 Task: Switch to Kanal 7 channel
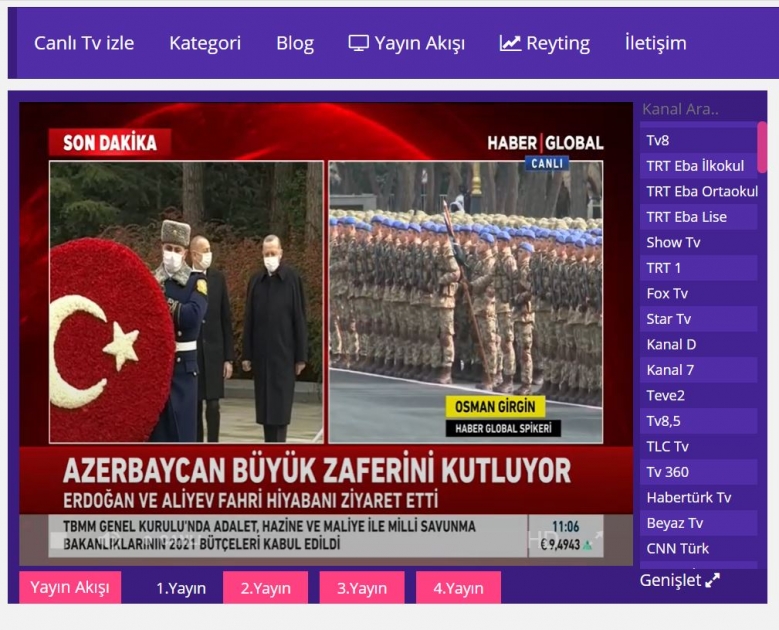[x=698, y=370]
